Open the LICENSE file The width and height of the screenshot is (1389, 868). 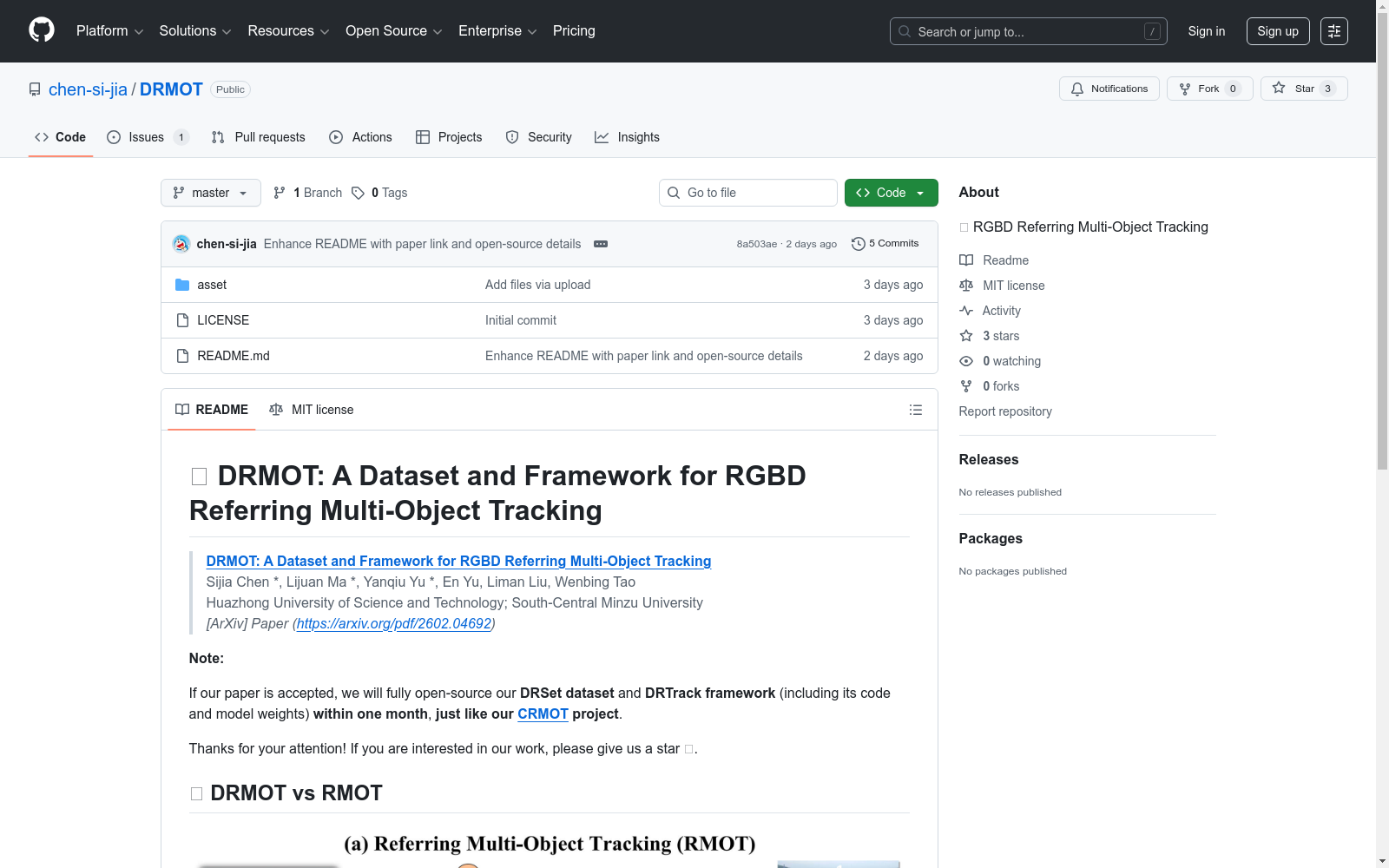[223, 320]
